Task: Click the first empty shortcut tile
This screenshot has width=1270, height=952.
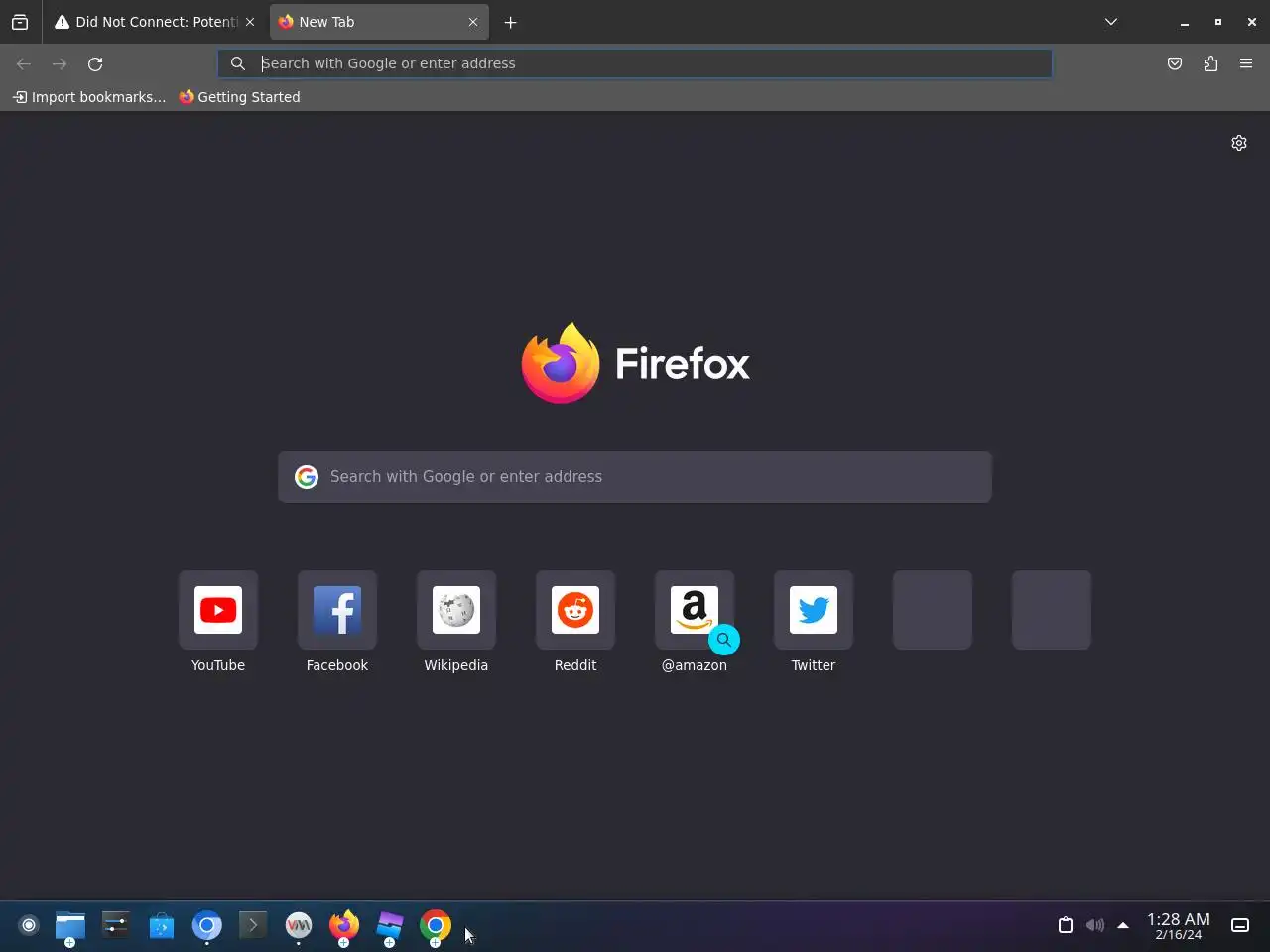Action: 933,610
